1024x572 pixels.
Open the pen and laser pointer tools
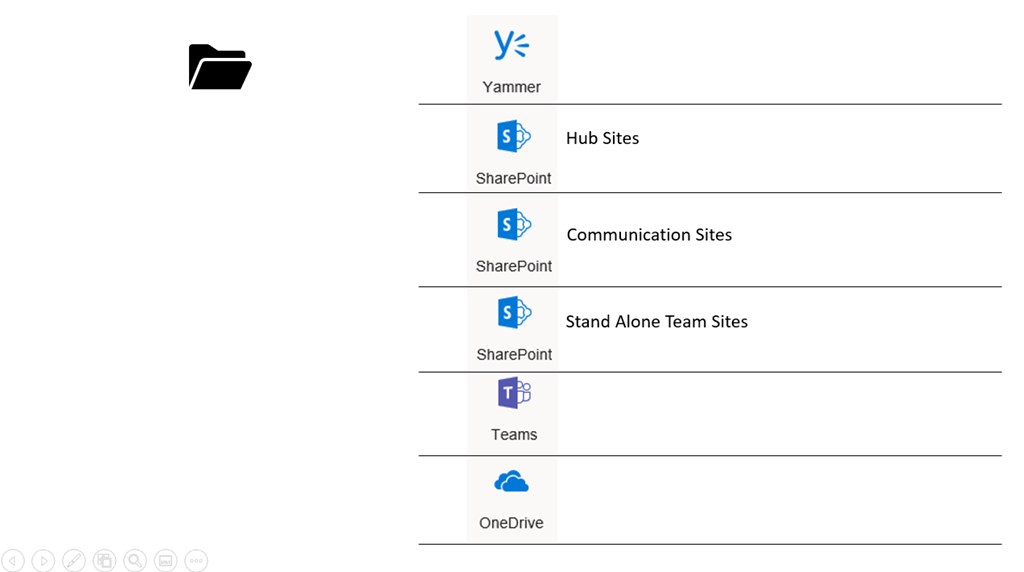[74, 561]
